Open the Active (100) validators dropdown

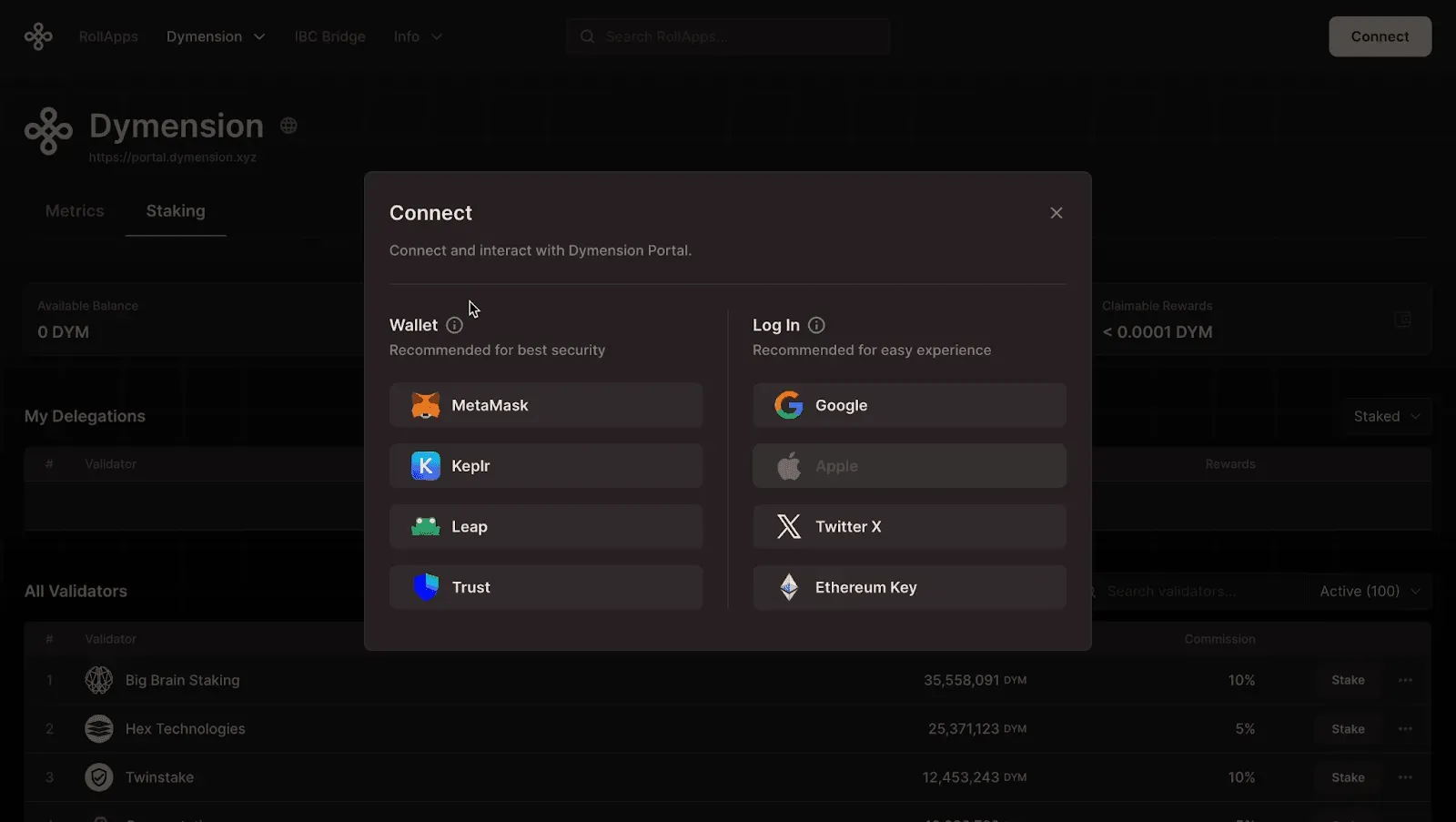pos(1370,591)
